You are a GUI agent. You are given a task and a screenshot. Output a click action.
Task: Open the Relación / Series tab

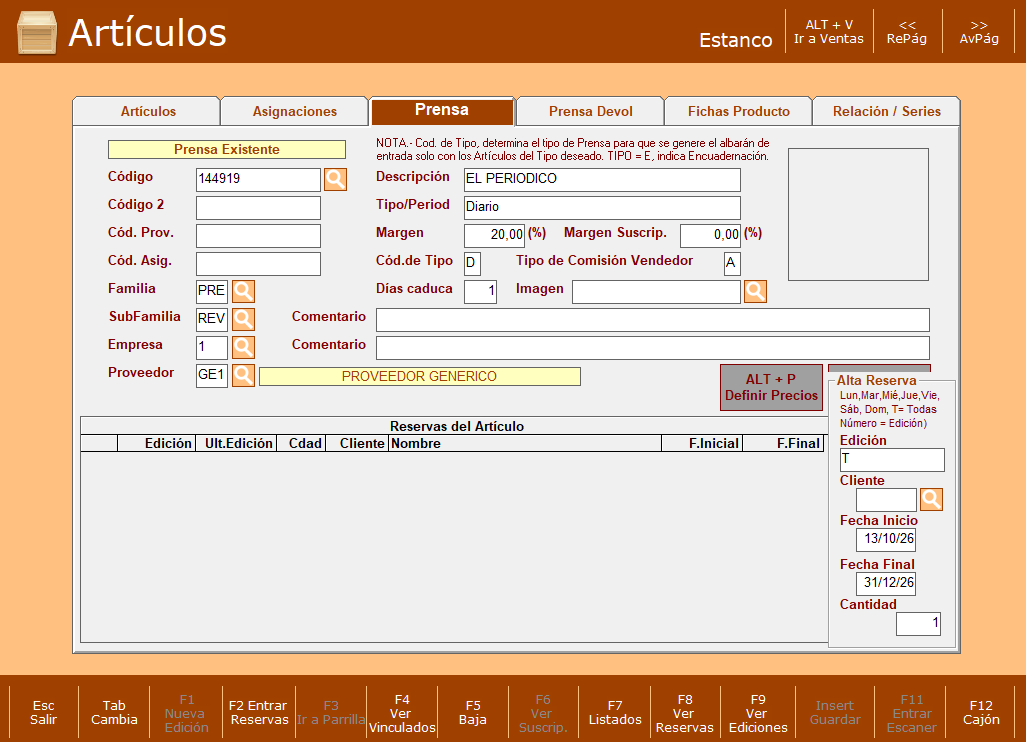point(886,111)
